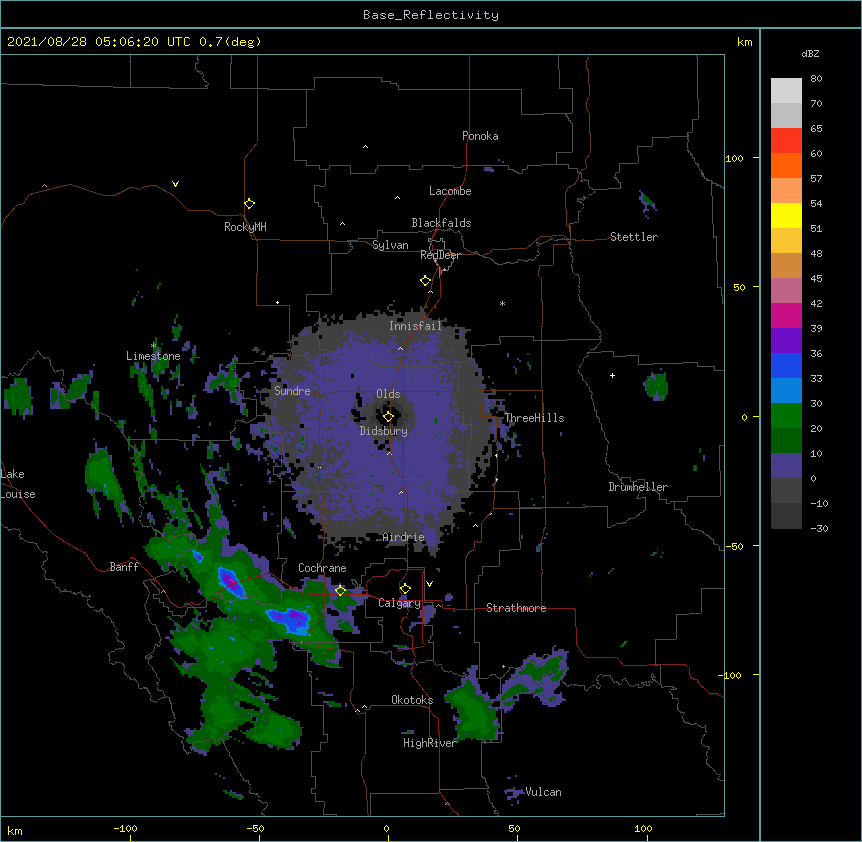Click the km unit label beside the timestamp bar
862x842 pixels.
pyautogui.click(x=745, y=42)
